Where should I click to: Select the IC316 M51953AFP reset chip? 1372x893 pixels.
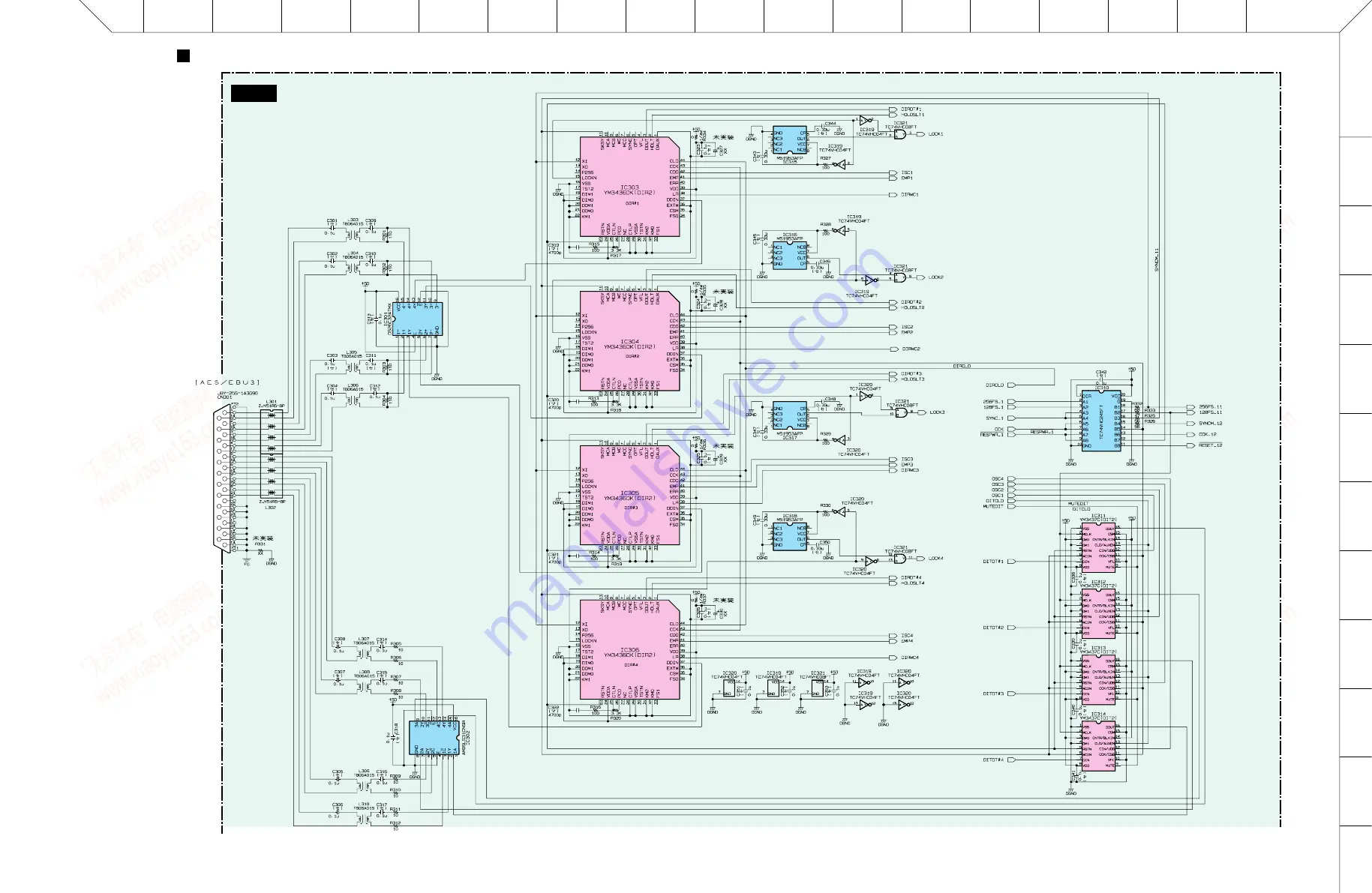coord(789,255)
